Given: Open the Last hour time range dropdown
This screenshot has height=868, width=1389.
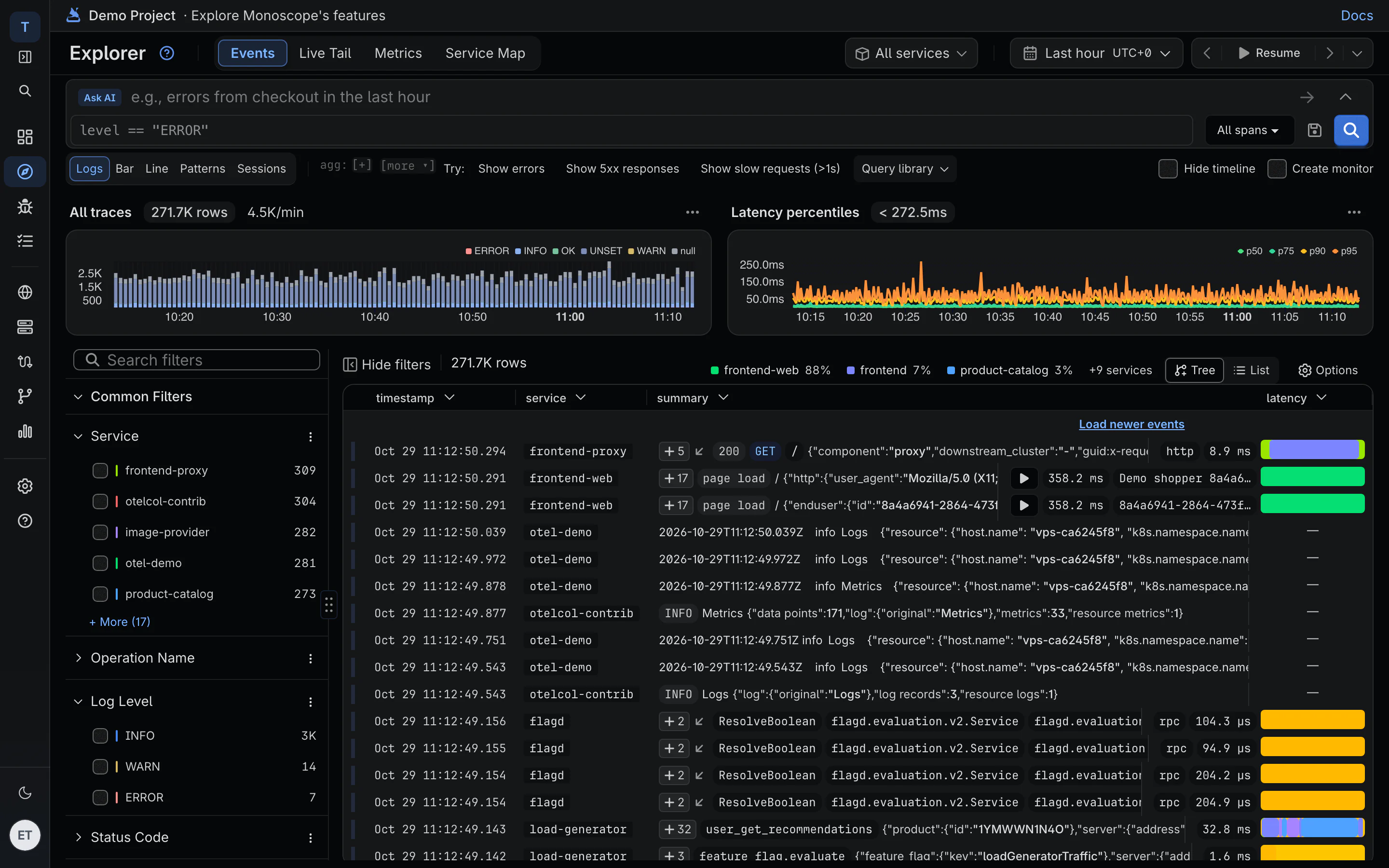Looking at the screenshot, I should tap(1096, 54).
